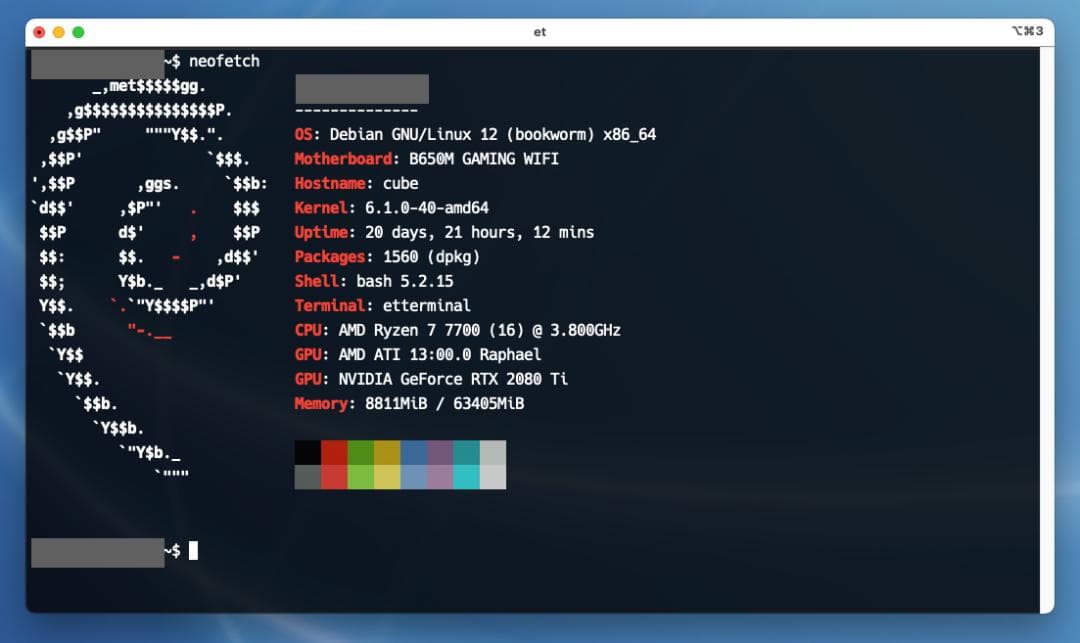Click the terminal's right-side scrollbar
This screenshot has height=643, width=1080.
[1046, 330]
